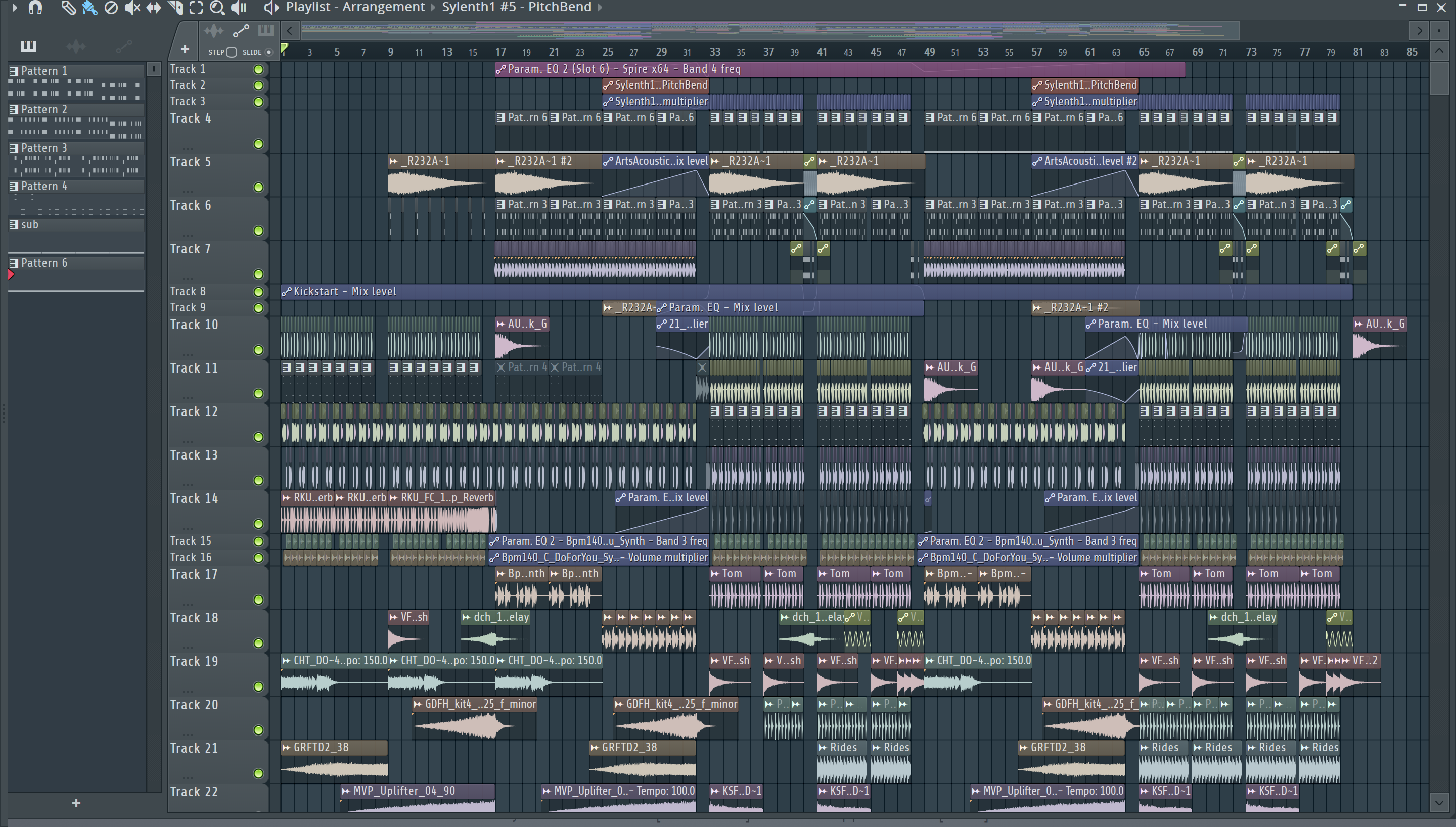Click the Pattern 4 grid icon
Screen dimensions: 1456x827
click(x=14, y=187)
